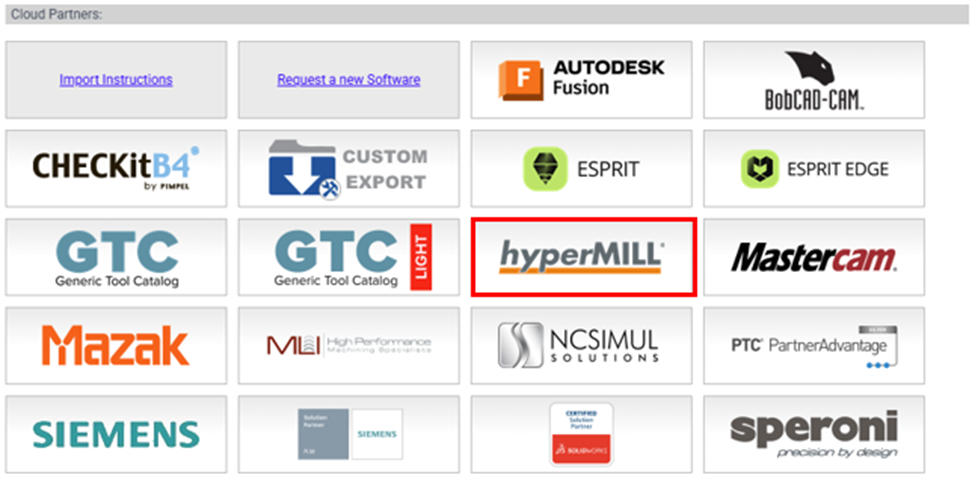Select the MLI High Performance Machining tile

click(349, 346)
